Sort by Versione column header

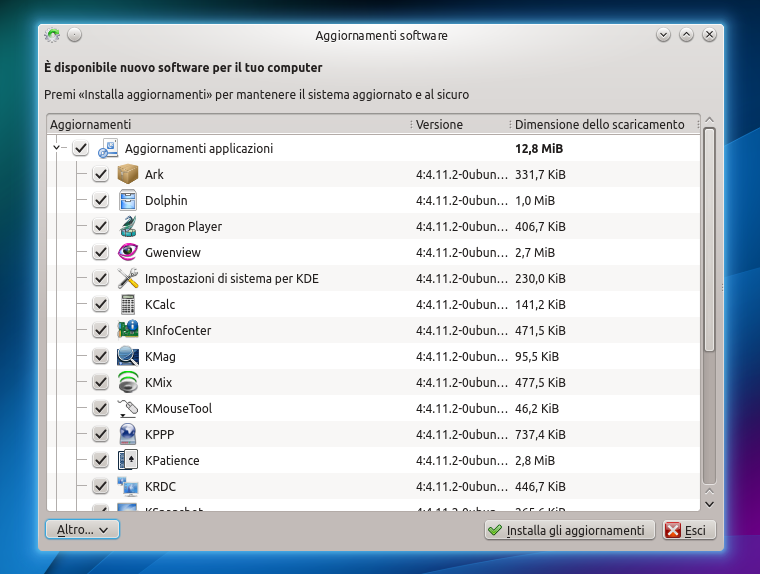(460, 125)
